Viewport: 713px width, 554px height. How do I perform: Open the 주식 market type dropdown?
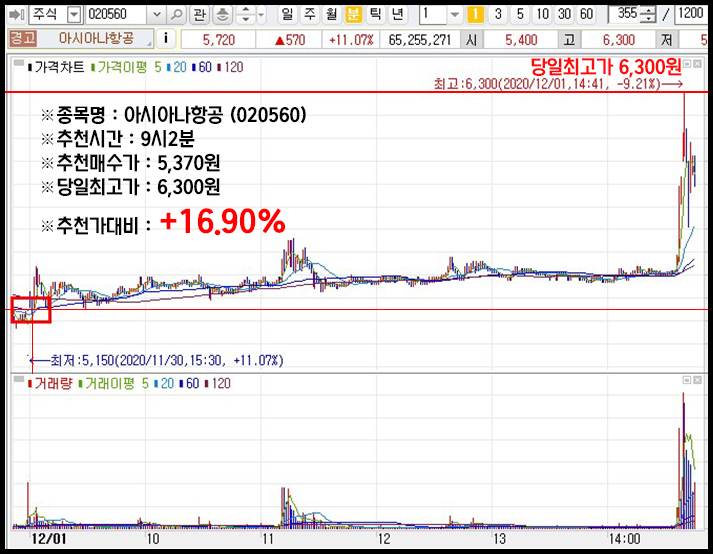pyautogui.click(x=74, y=15)
